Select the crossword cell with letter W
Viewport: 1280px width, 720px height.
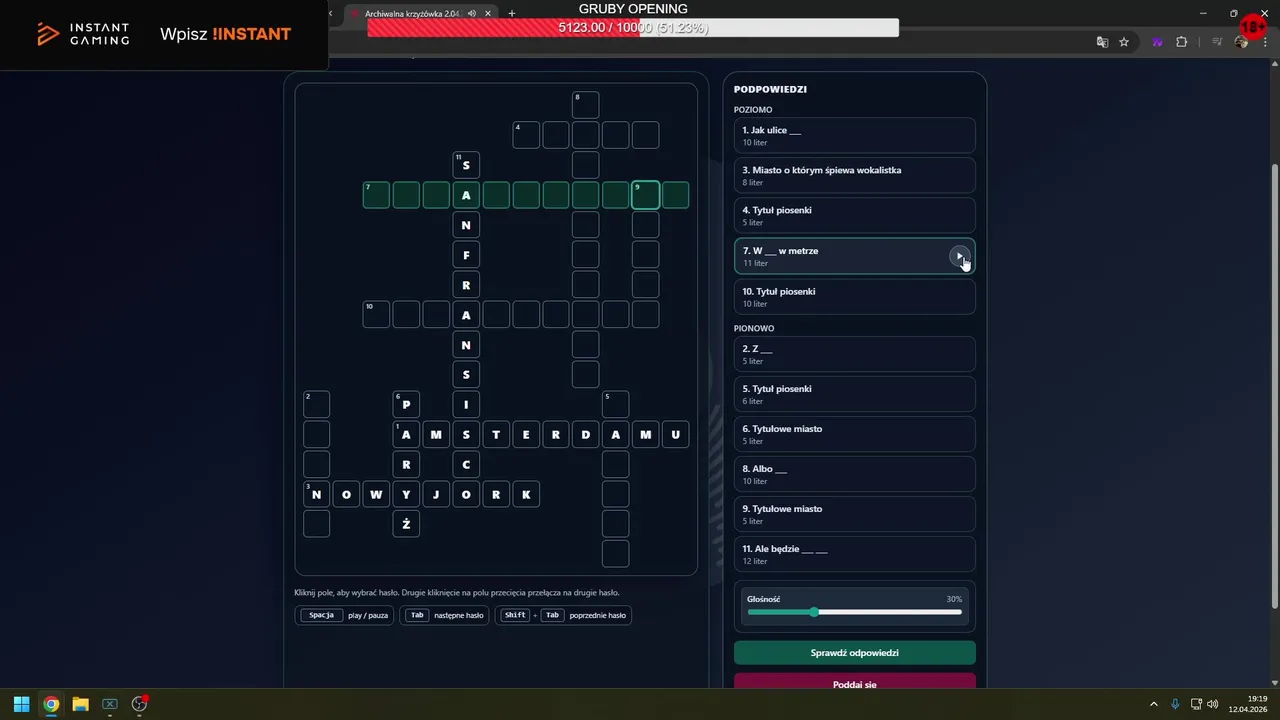click(x=376, y=494)
